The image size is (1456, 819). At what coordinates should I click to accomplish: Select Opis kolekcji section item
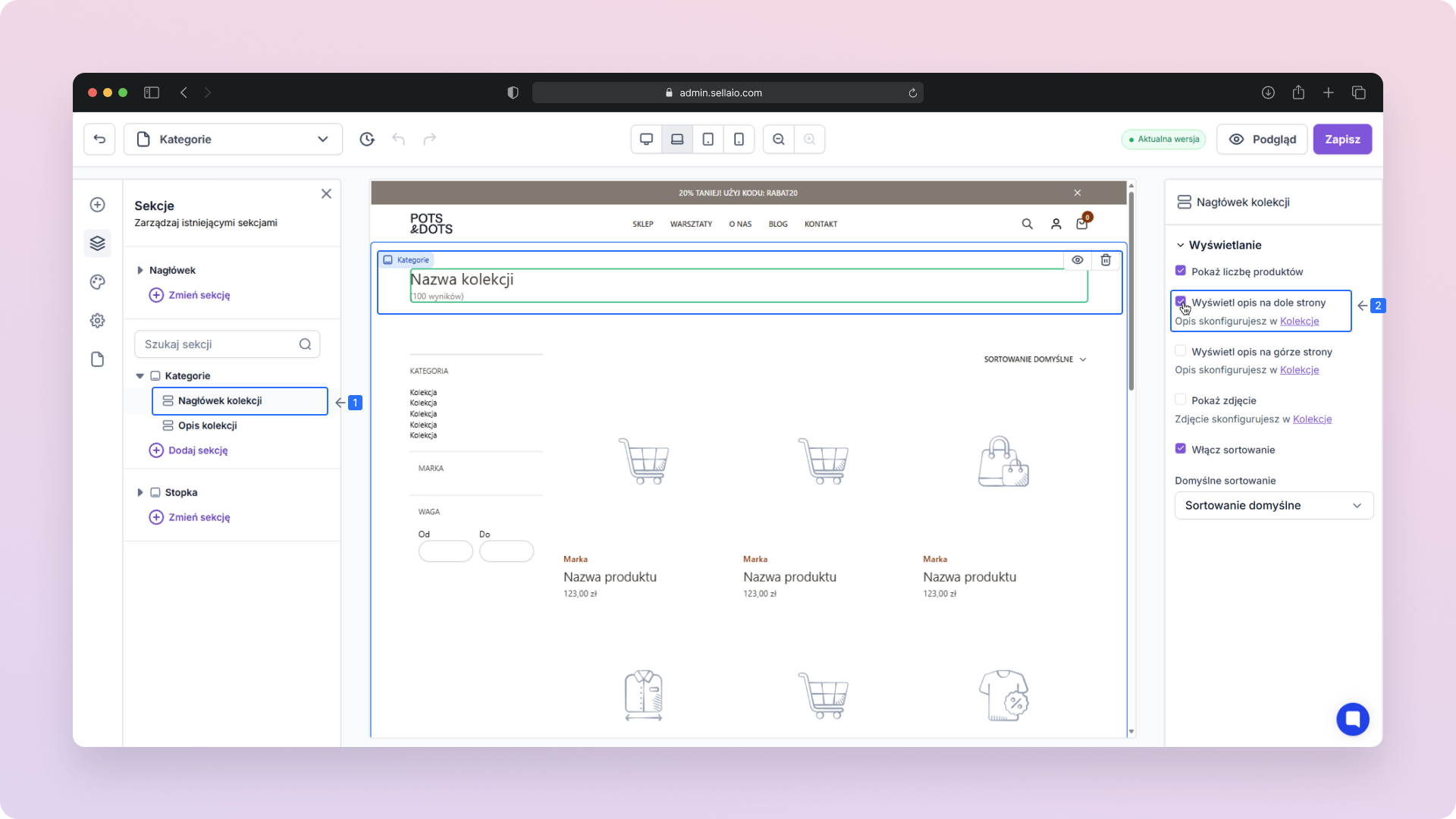pos(208,425)
